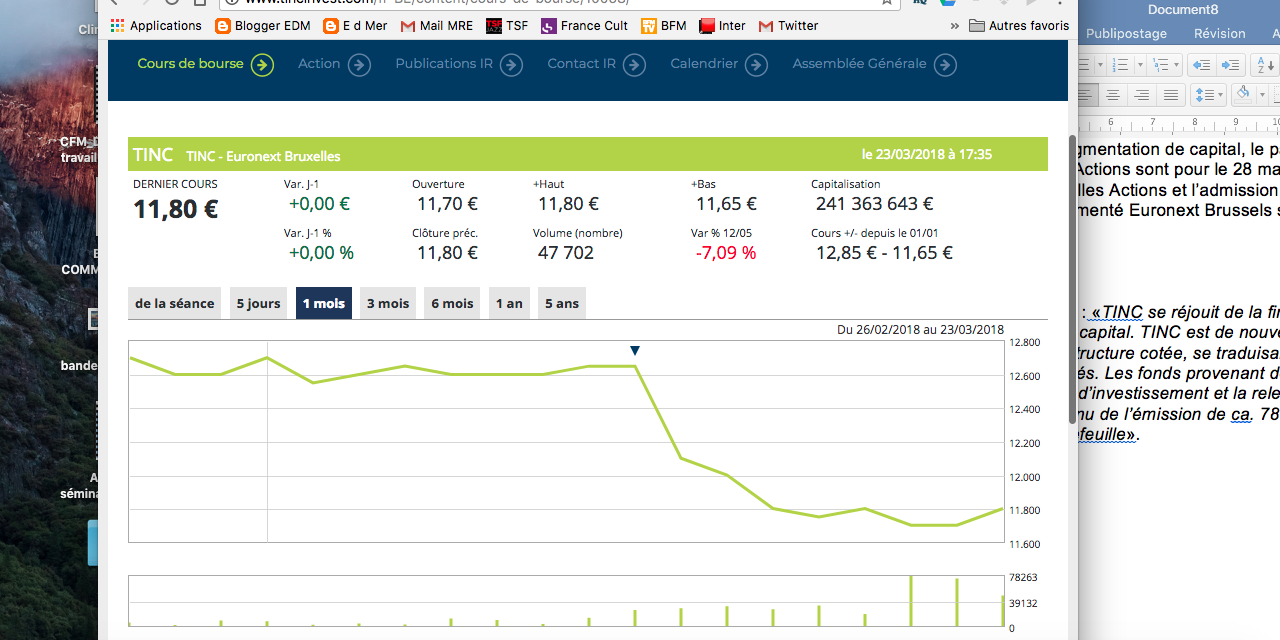
Task: Open the Mail MRE Gmail bookmark
Action: tap(436, 26)
